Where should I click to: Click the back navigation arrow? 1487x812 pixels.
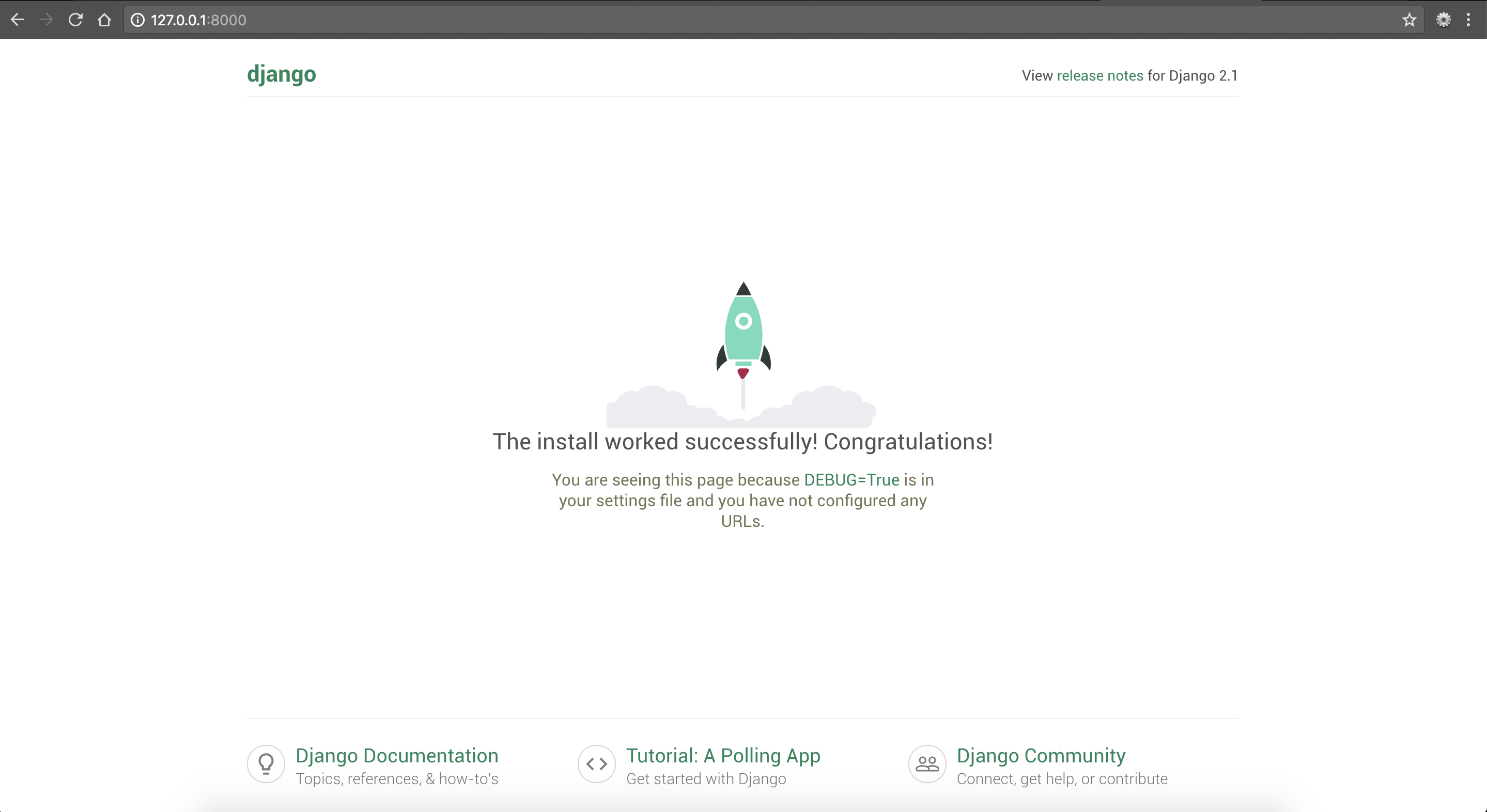pos(18,20)
